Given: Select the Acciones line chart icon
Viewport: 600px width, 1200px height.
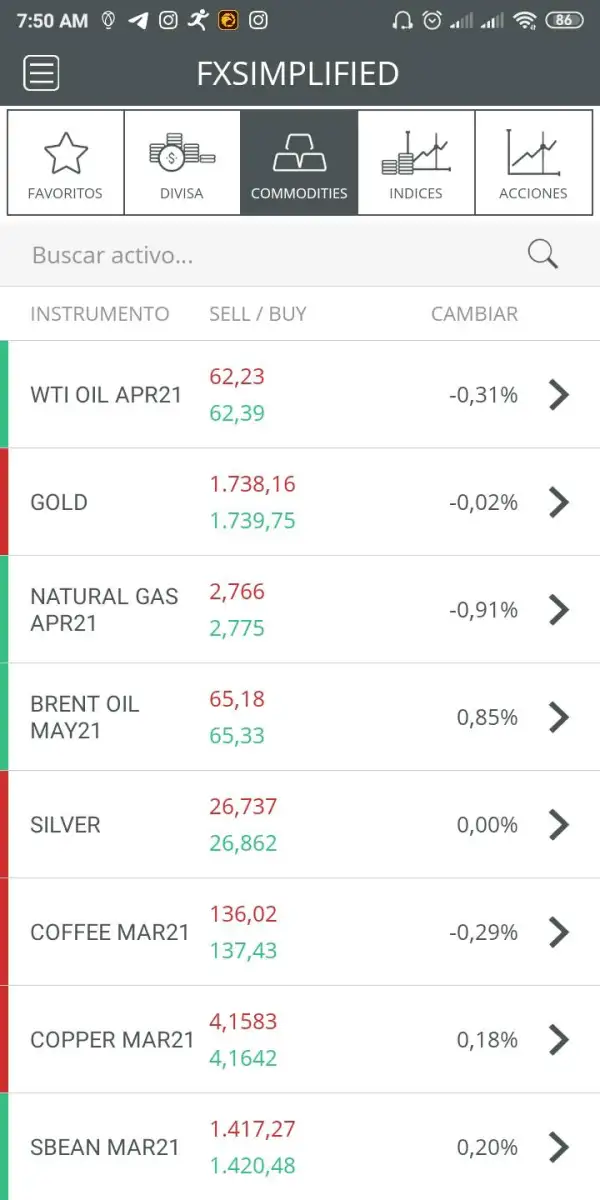Looking at the screenshot, I should click(x=533, y=154).
